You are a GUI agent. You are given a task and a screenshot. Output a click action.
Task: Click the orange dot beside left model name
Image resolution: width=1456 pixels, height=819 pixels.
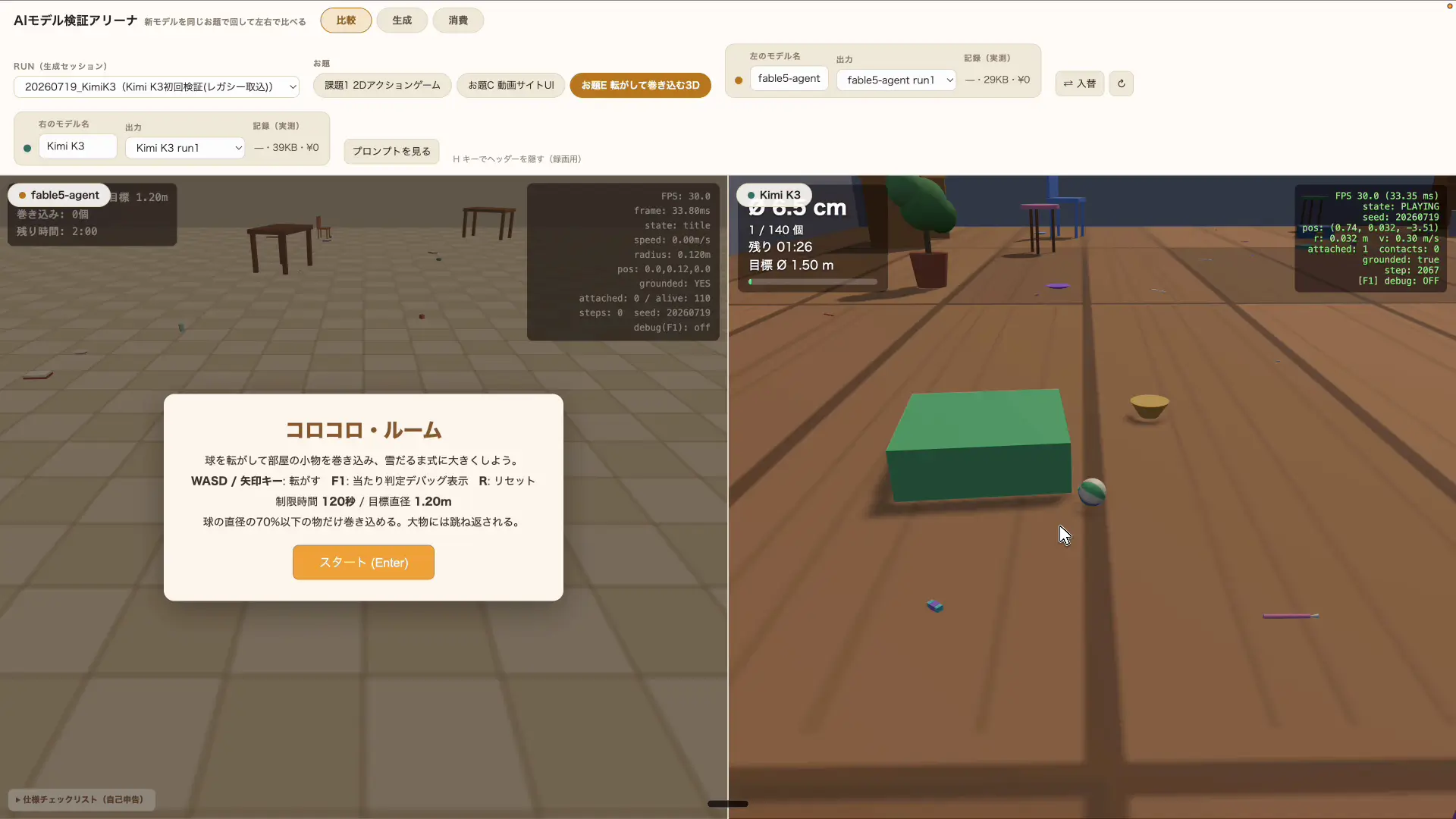[x=739, y=80]
